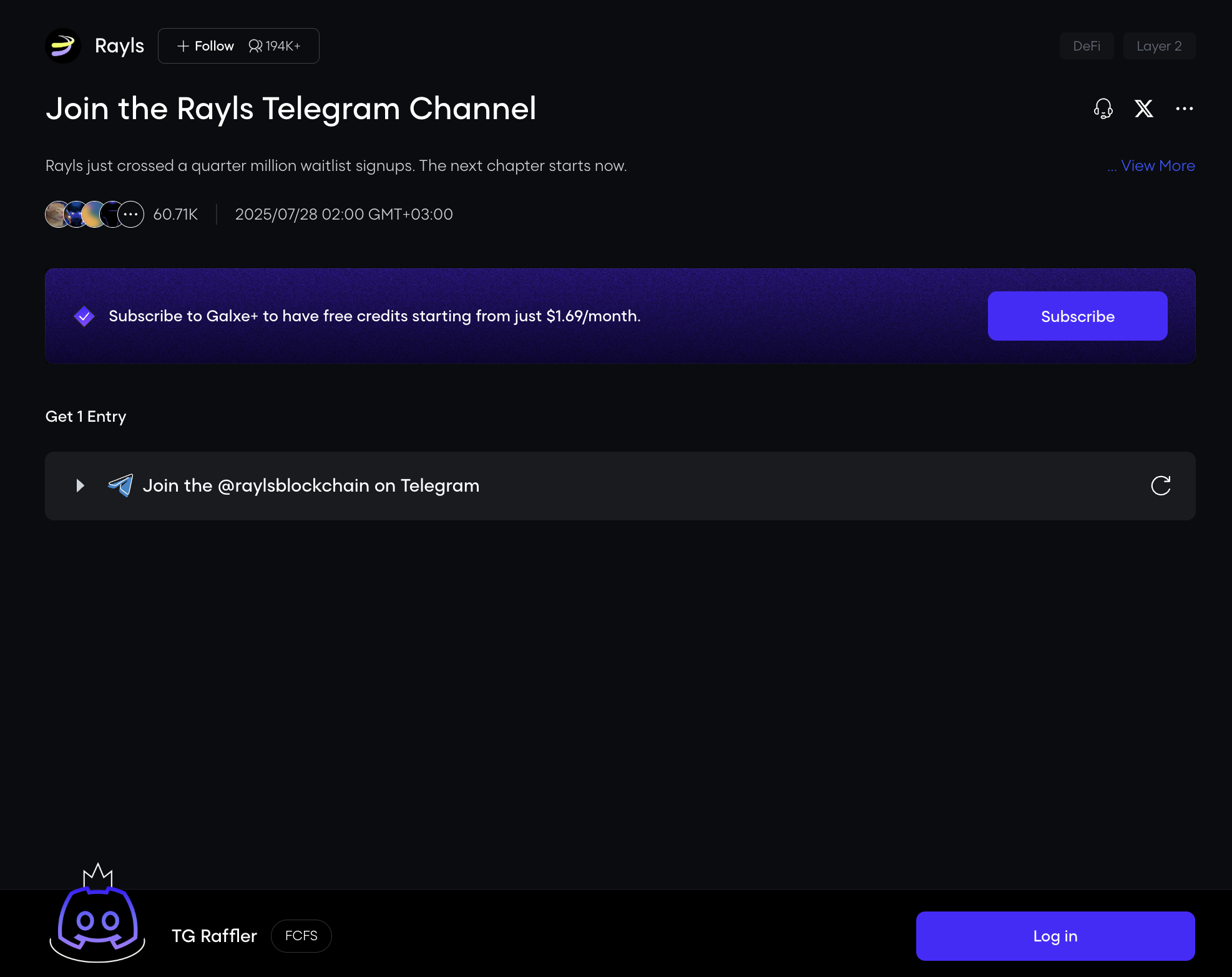
Task: Open the Rayls project logo
Action: 63,46
